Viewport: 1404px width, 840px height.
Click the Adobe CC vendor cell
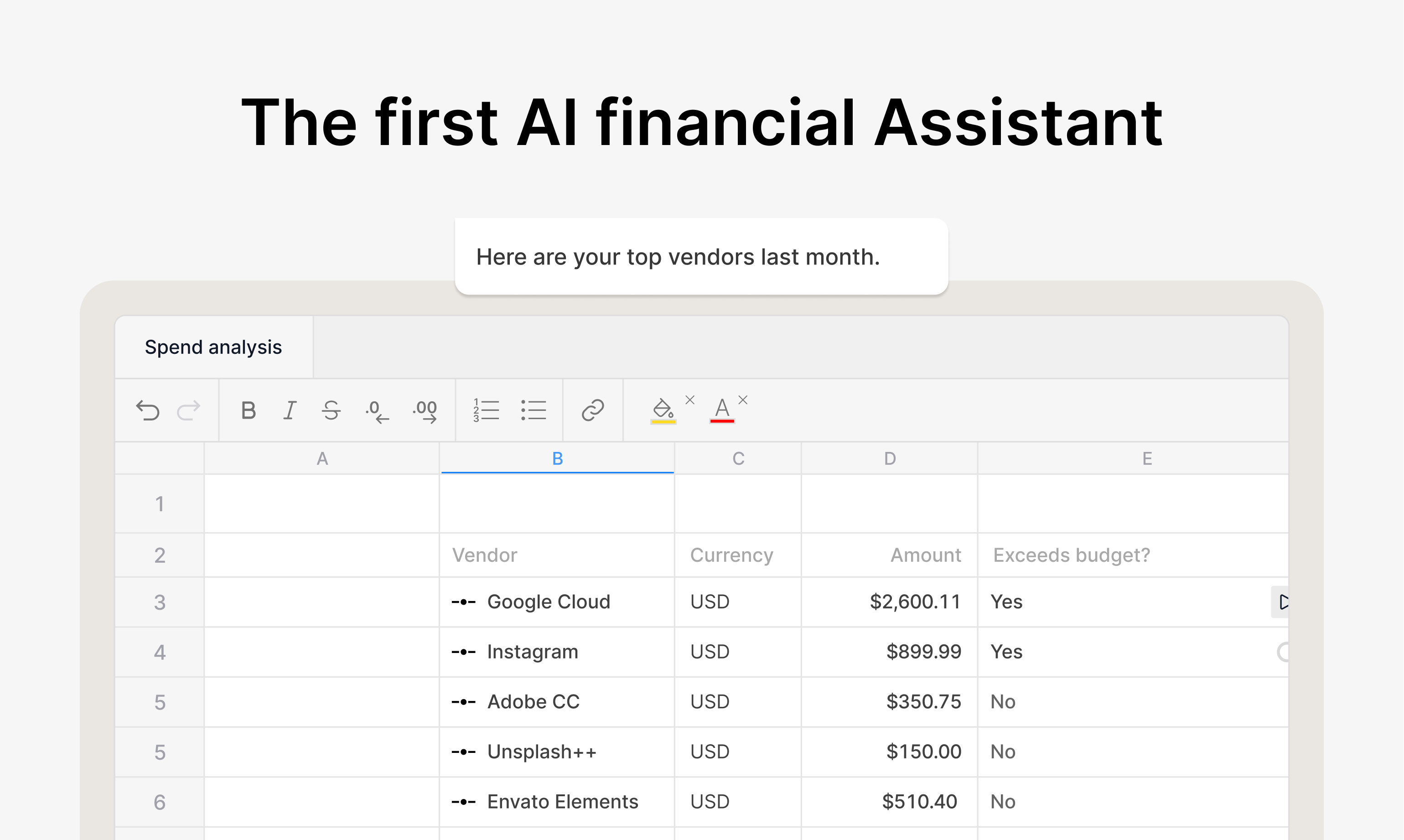coord(557,702)
